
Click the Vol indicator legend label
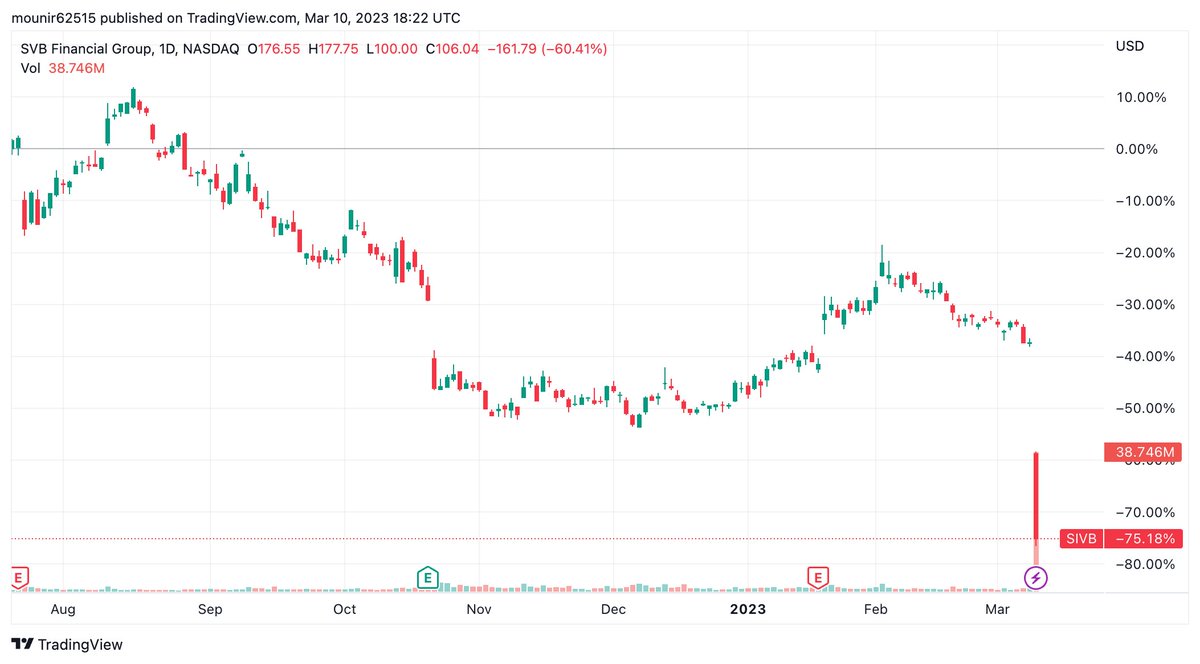point(30,68)
